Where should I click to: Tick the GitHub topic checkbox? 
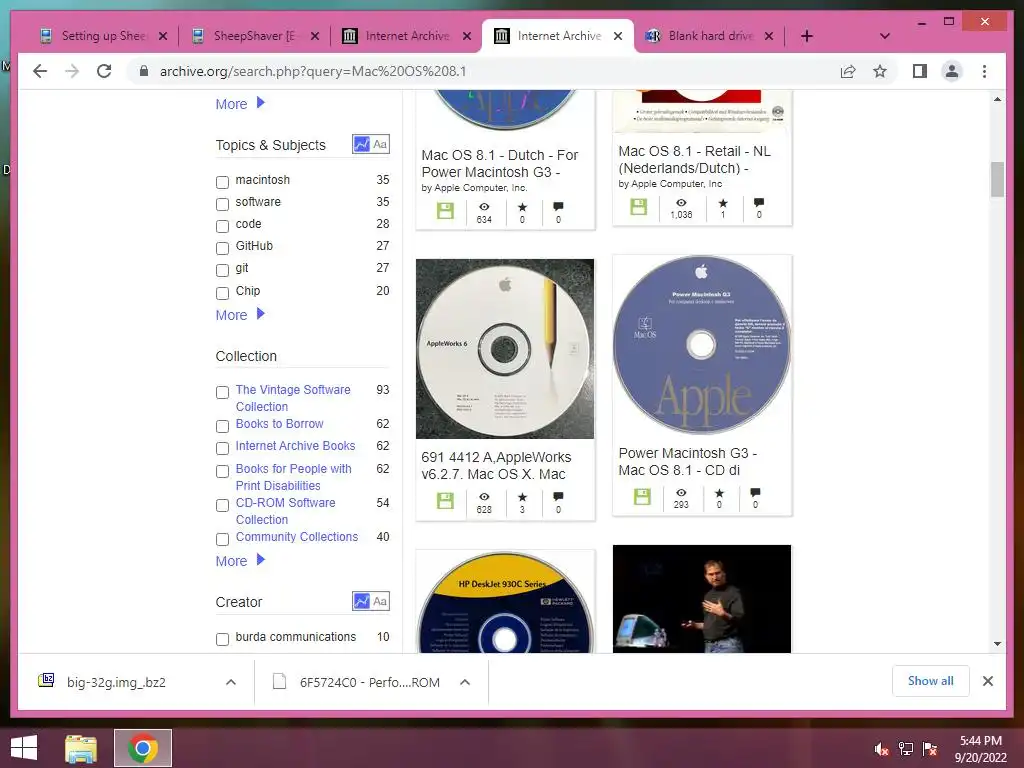pos(222,248)
